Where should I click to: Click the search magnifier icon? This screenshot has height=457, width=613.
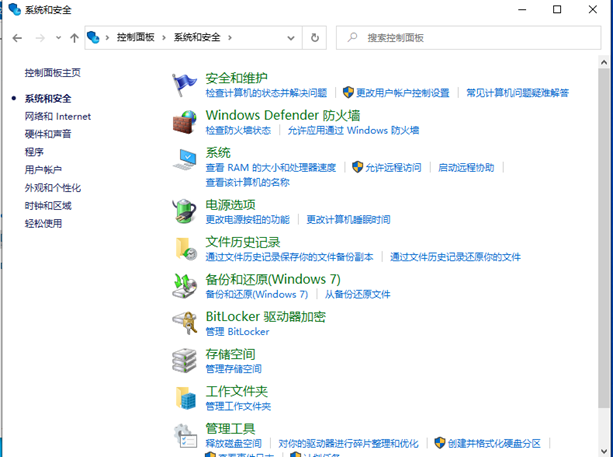(352, 38)
